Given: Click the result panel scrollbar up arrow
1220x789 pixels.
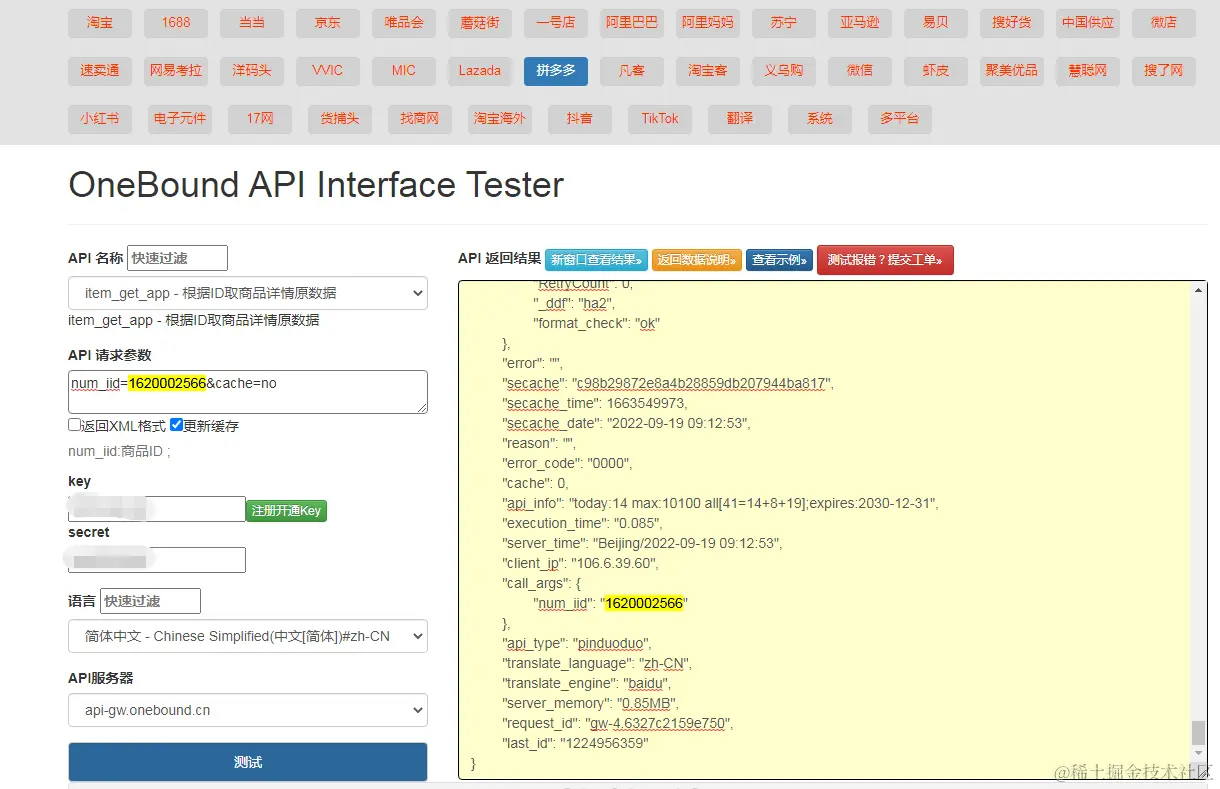Looking at the screenshot, I should [x=1200, y=289].
